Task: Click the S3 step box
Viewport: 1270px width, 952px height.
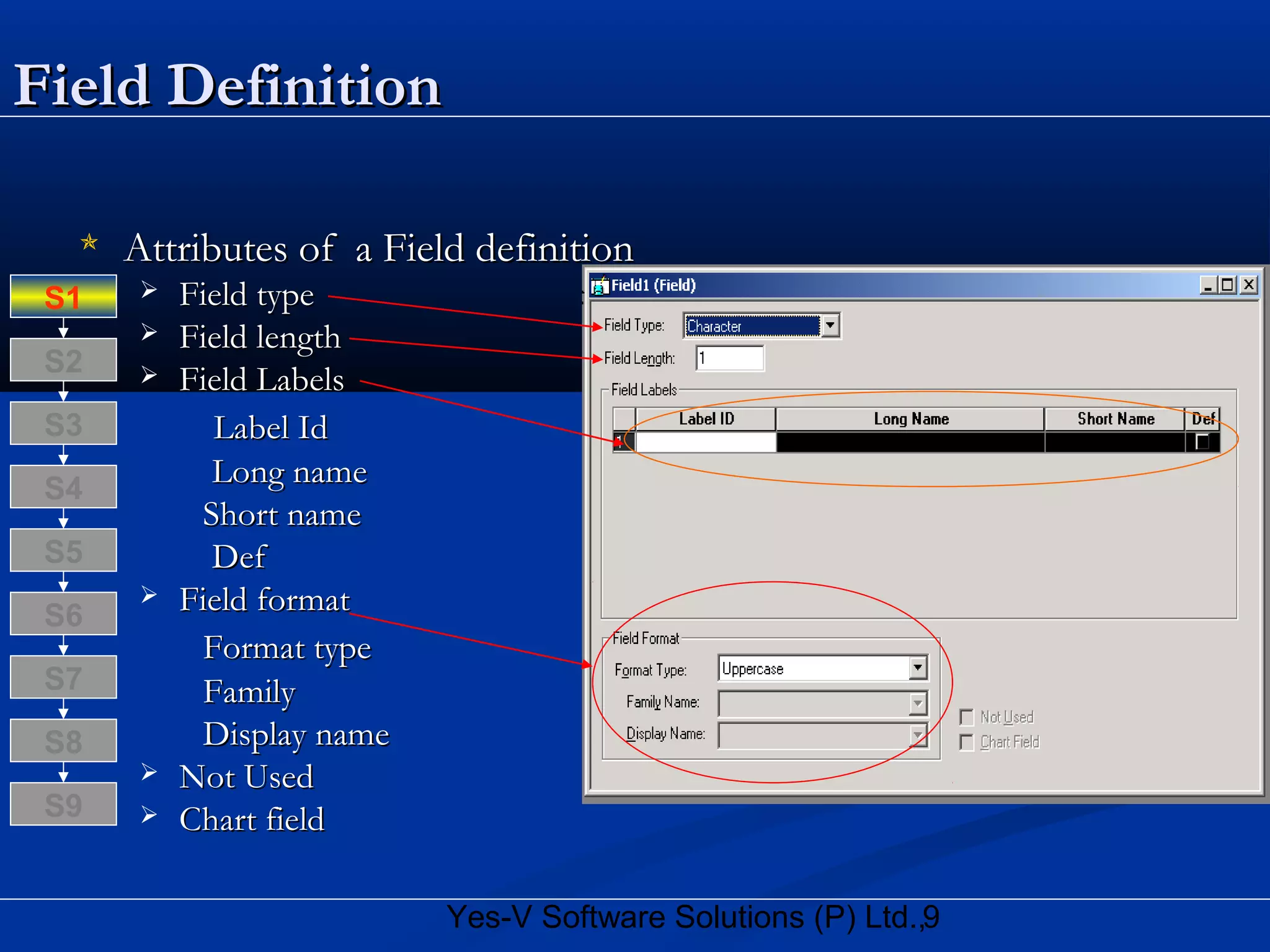Action: [63, 423]
